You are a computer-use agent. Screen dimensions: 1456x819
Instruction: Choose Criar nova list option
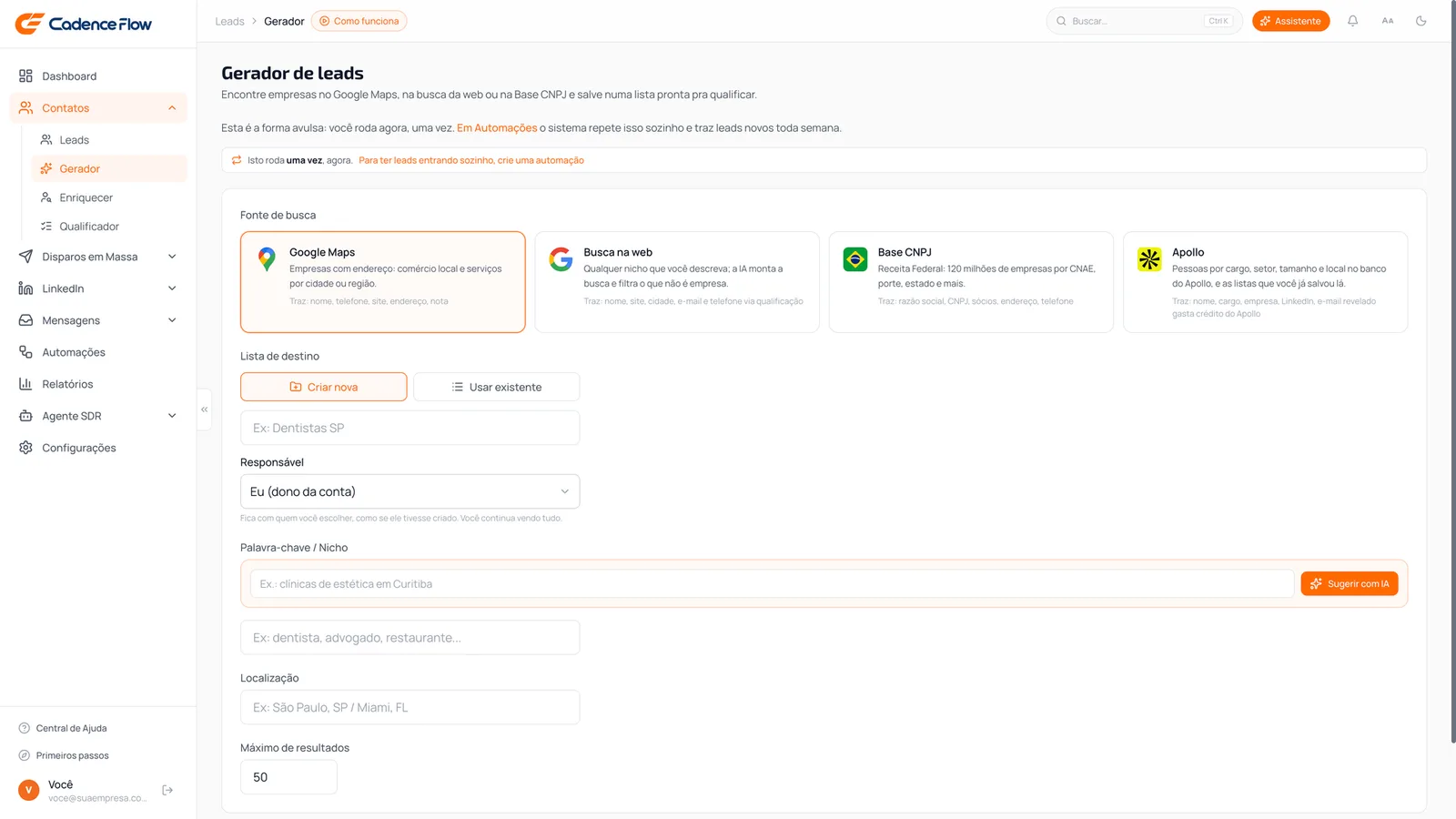324,387
